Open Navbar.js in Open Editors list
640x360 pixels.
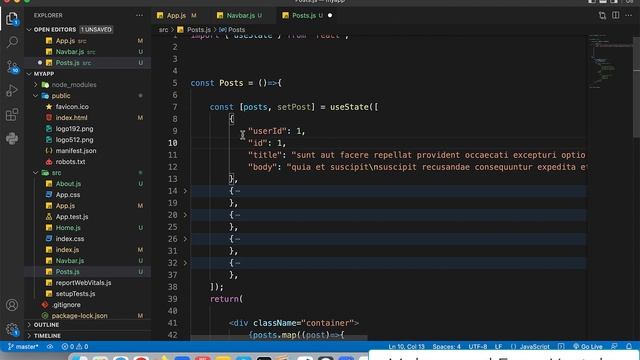point(87,52)
